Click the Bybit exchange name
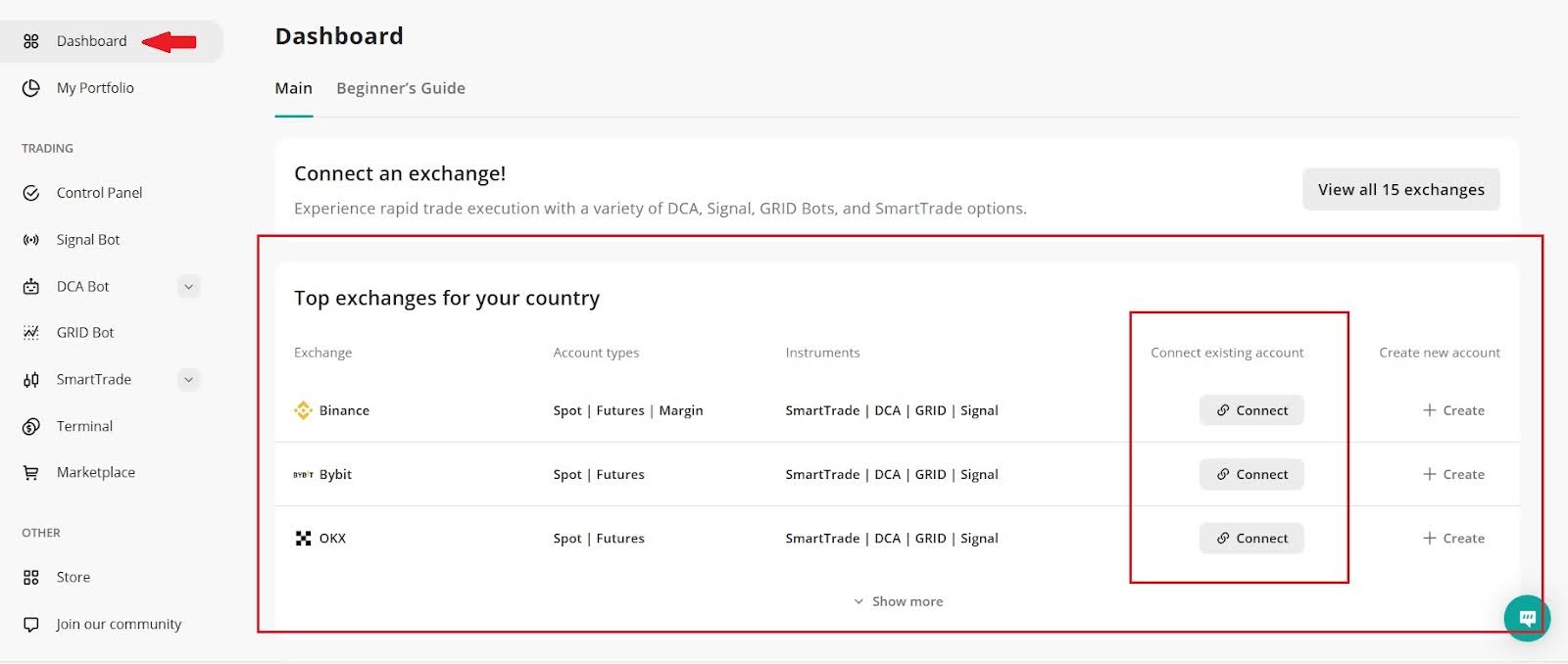This screenshot has height=664, width=1568. click(x=335, y=475)
